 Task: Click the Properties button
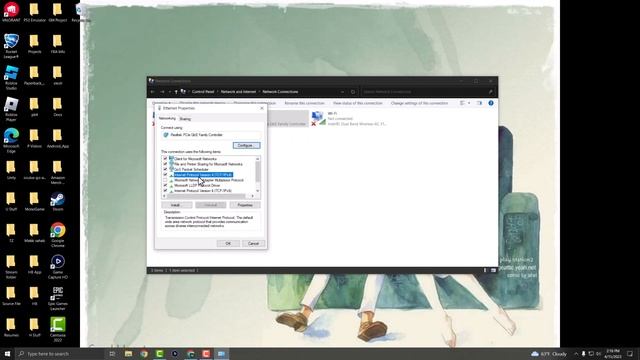pyautogui.click(x=245, y=205)
